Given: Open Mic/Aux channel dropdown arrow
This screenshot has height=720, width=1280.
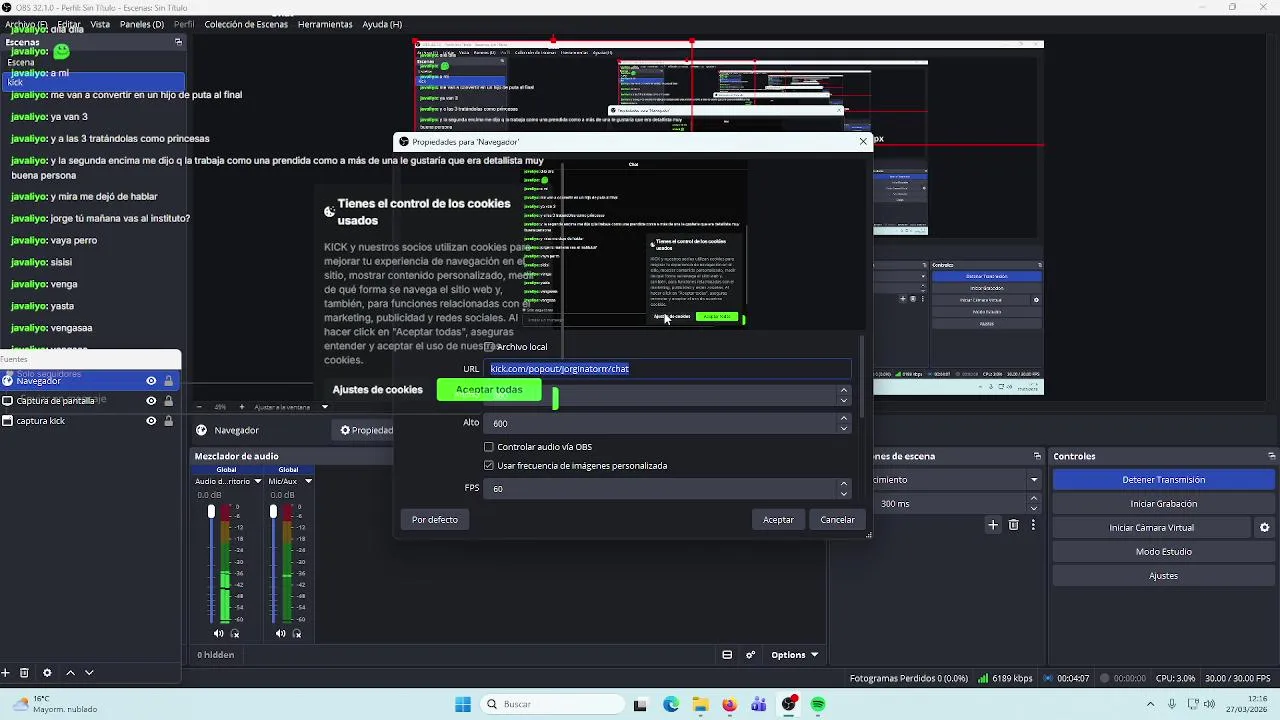Looking at the screenshot, I should [x=308, y=481].
